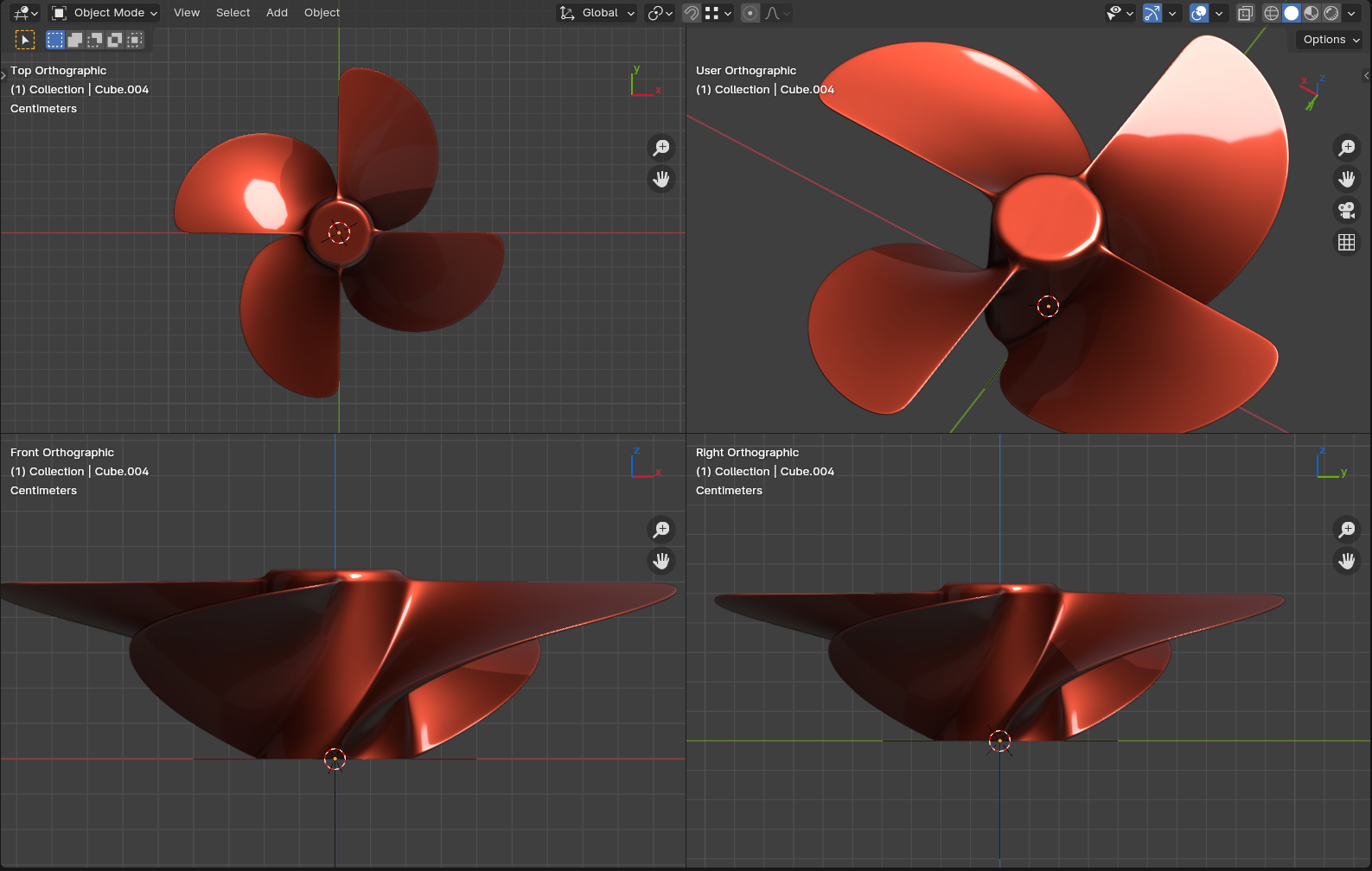This screenshot has height=871, width=1372.
Task: Click the zoom magnifier in Front Orthographic view
Action: tap(661, 529)
